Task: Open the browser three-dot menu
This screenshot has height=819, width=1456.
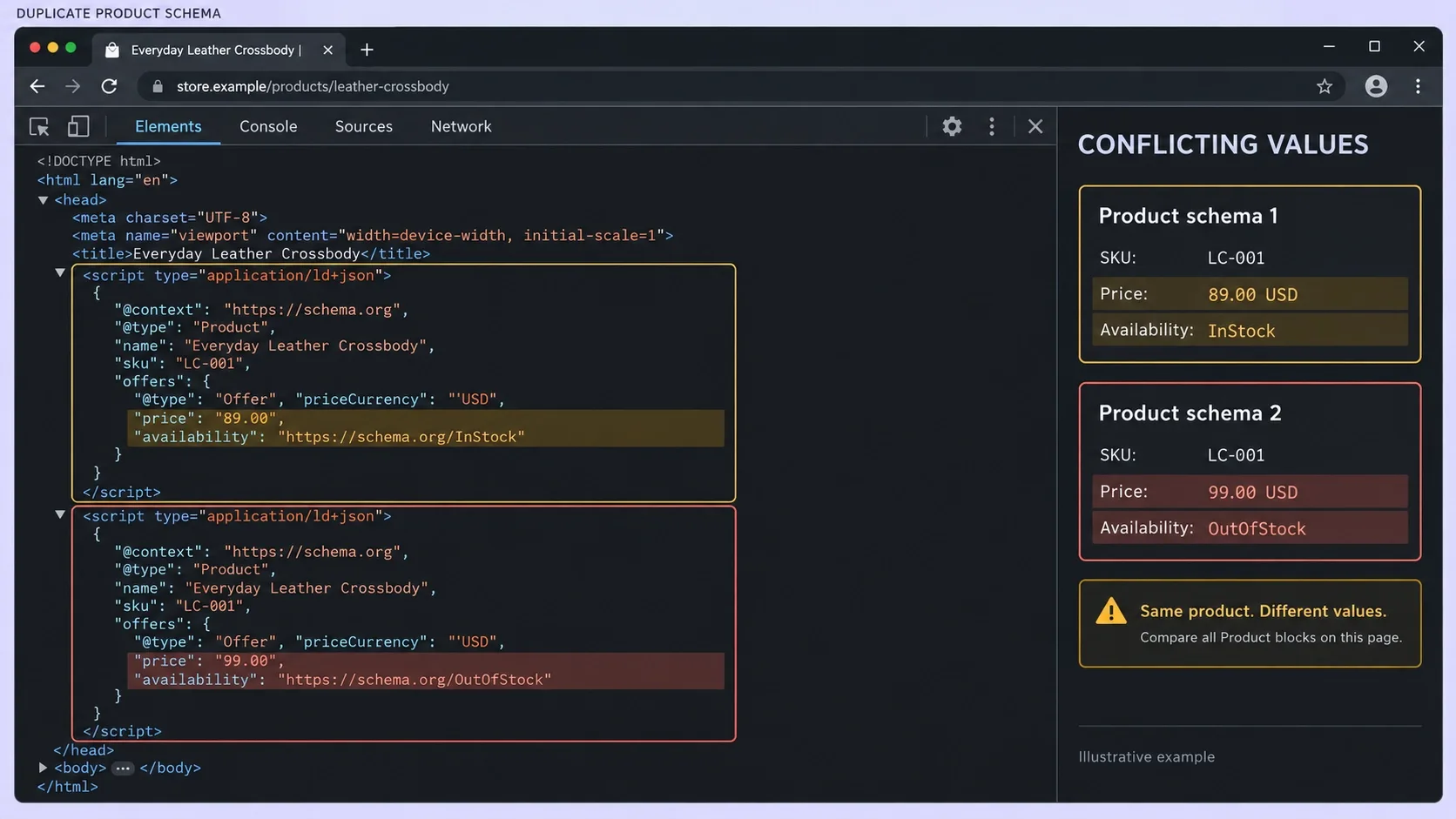Action: [x=1418, y=86]
